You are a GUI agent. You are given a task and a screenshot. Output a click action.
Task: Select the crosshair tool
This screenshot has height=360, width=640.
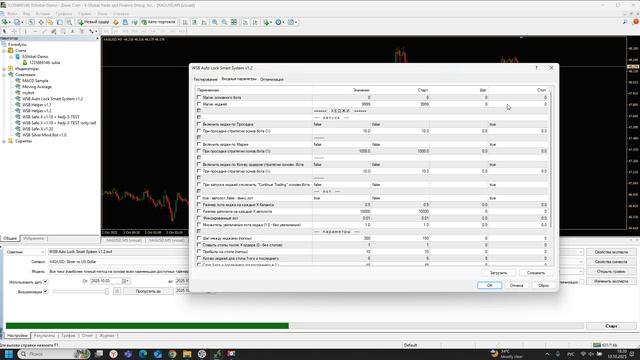point(14,31)
